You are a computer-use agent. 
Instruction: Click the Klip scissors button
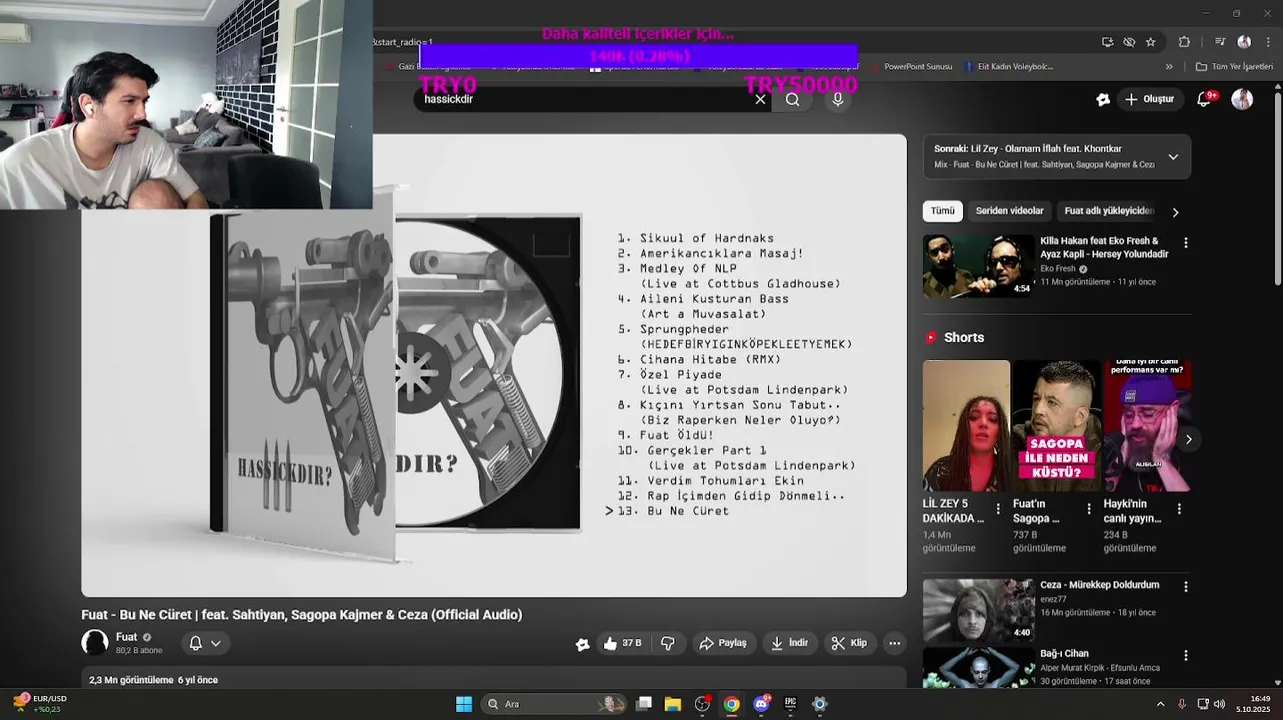[x=850, y=643]
